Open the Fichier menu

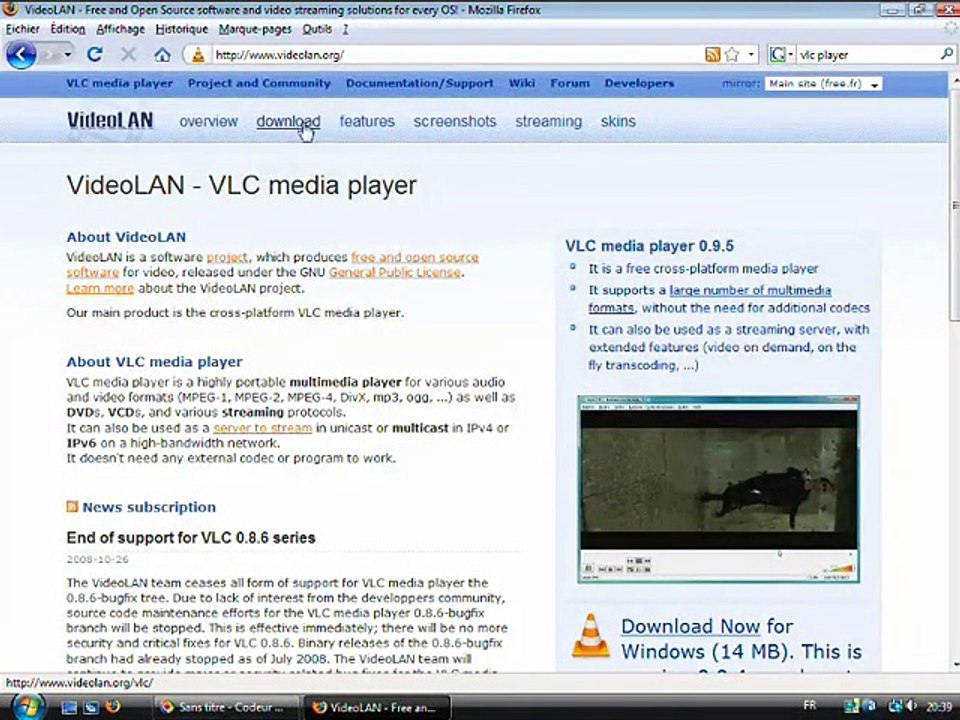[23, 29]
